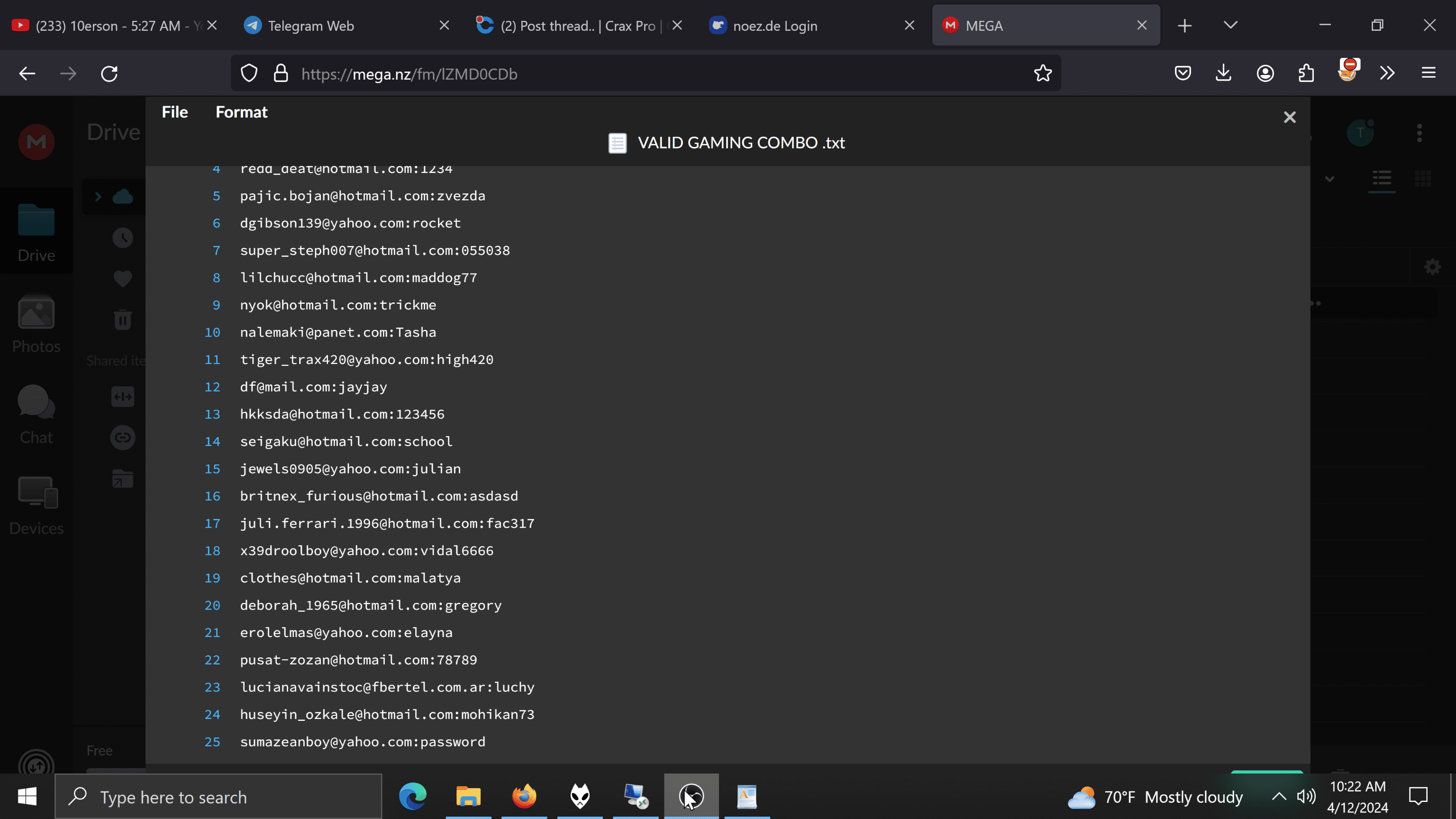Viewport: 1456px width, 819px height.
Task: Expand the system tray hidden icons
Action: [1279, 797]
